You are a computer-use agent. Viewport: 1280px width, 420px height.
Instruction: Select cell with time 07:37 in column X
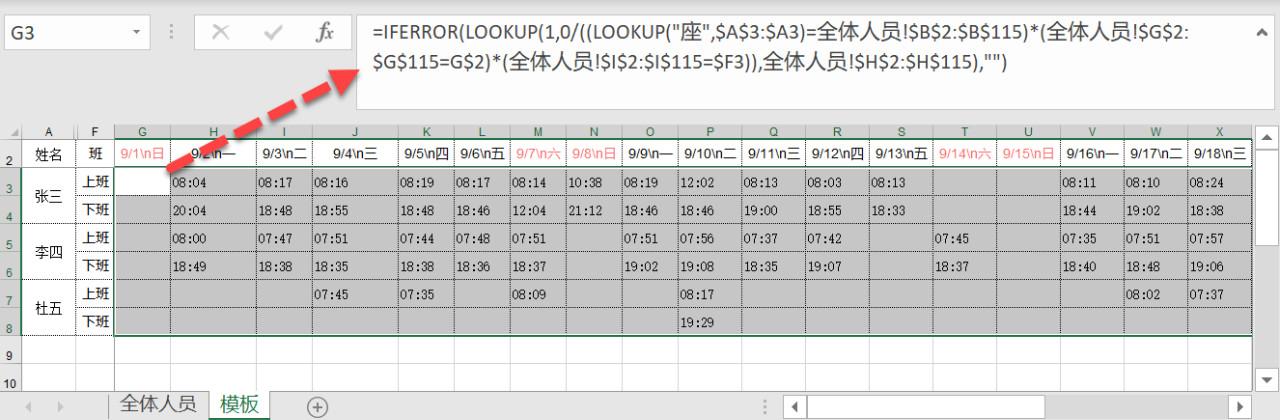[x=1219, y=295]
